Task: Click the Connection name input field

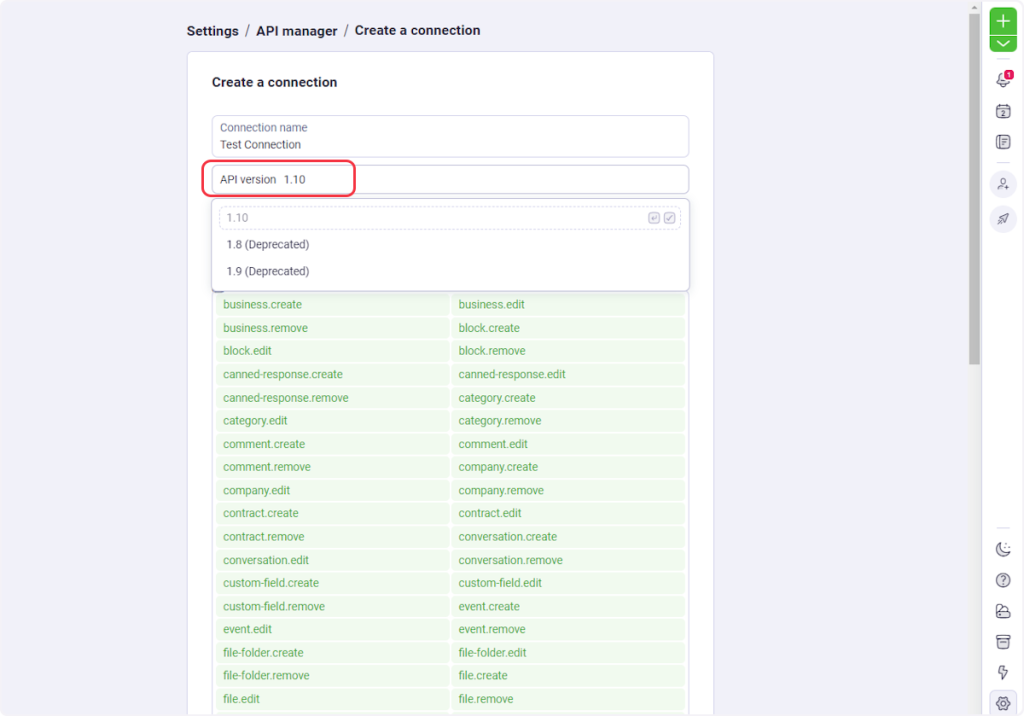Action: click(x=450, y=137)
